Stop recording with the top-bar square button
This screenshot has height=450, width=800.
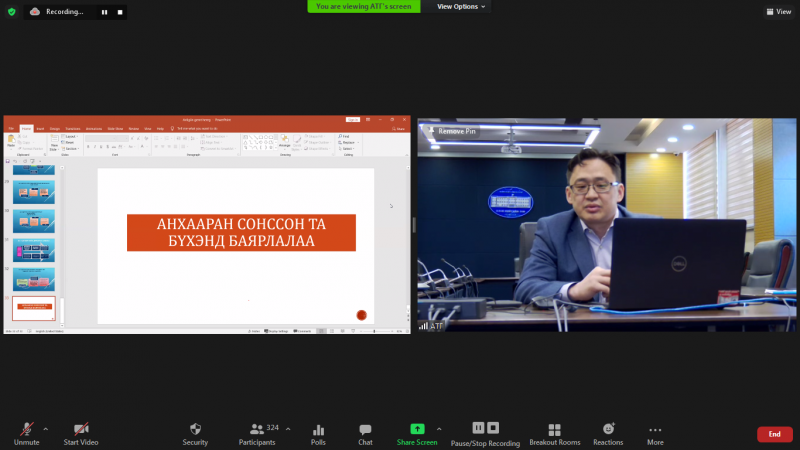point(120,12)
